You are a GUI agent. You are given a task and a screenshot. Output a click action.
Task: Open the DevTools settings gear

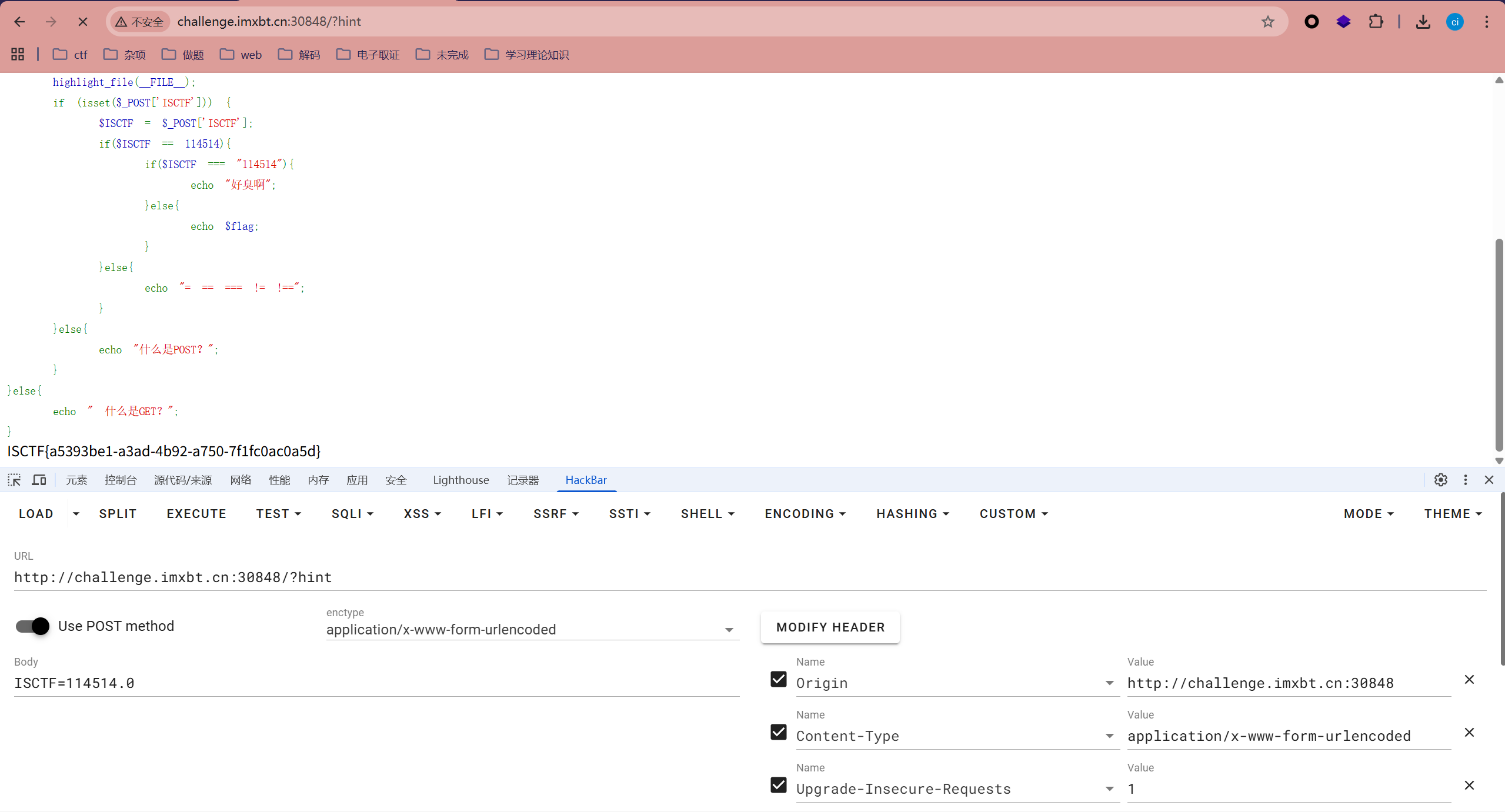[1440, 480]
